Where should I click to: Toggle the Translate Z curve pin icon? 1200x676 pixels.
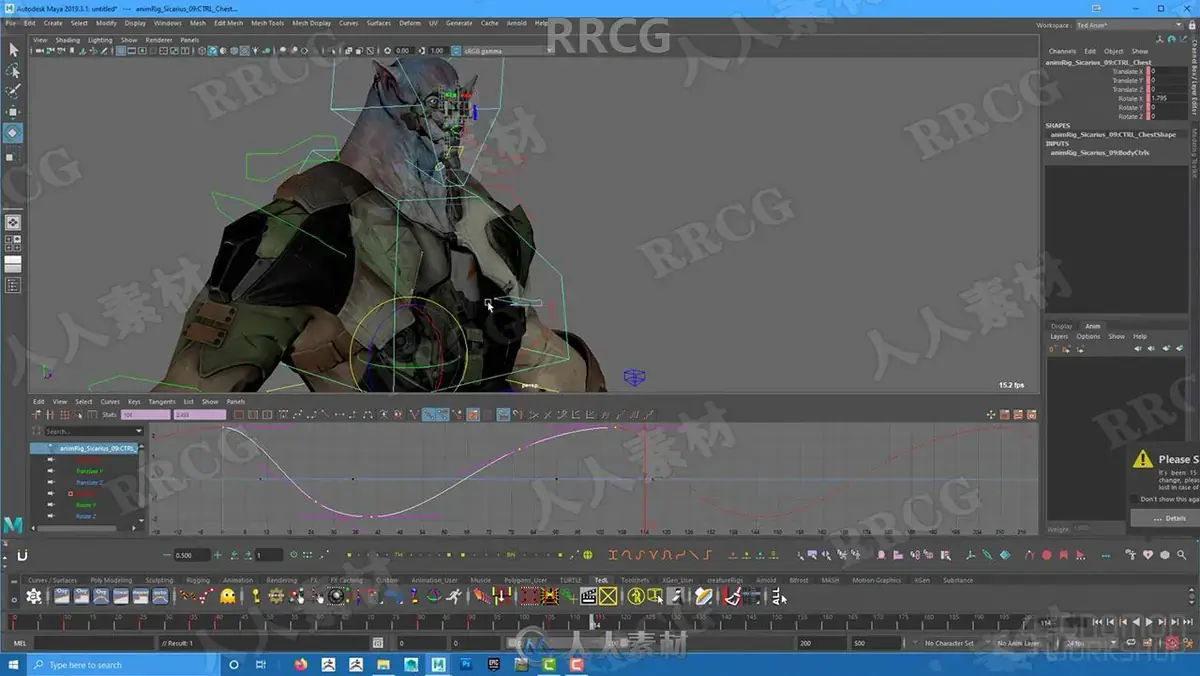point(51,482)
